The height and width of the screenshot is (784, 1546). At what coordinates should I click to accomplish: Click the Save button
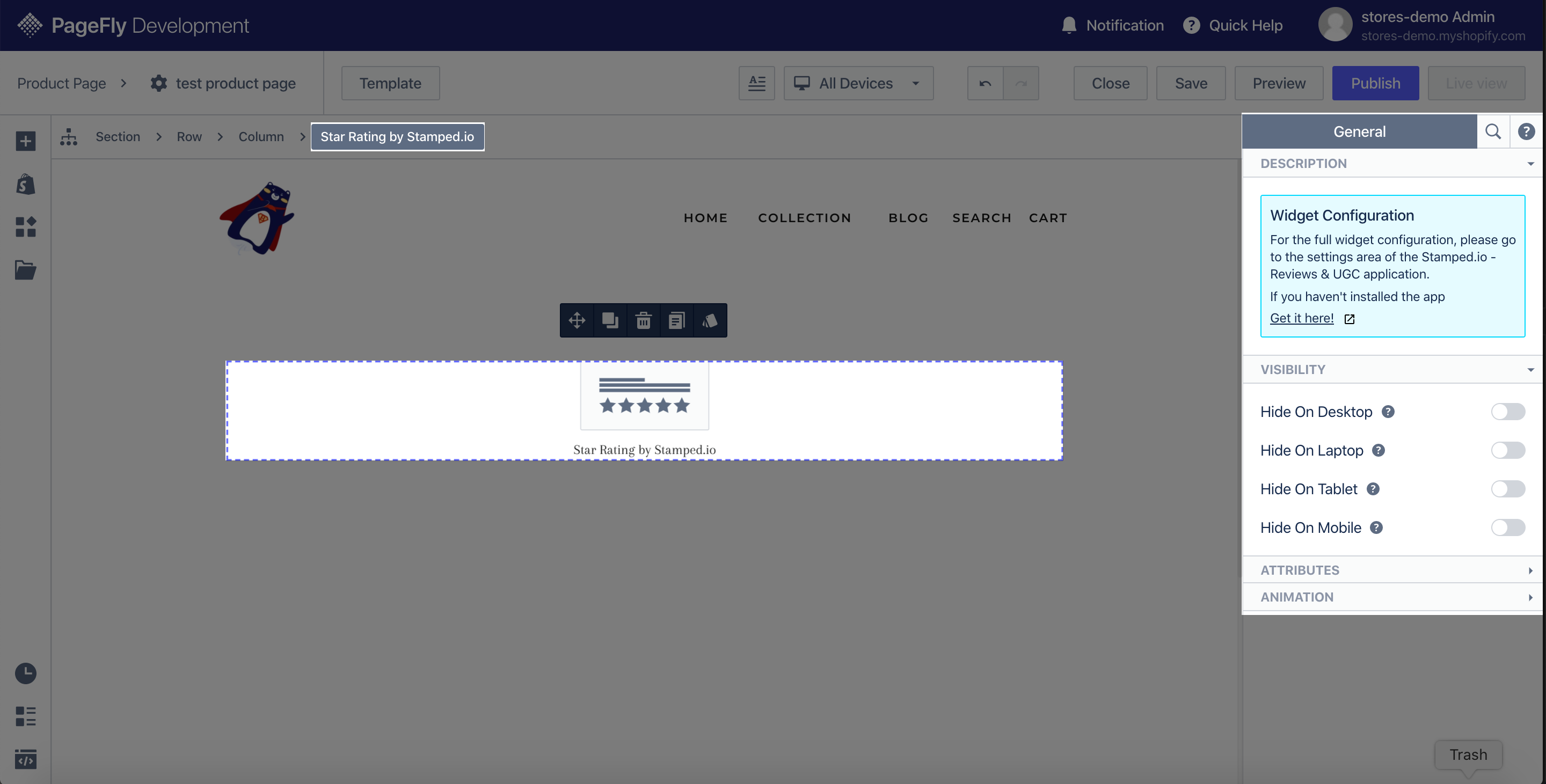click(1191, 83)
